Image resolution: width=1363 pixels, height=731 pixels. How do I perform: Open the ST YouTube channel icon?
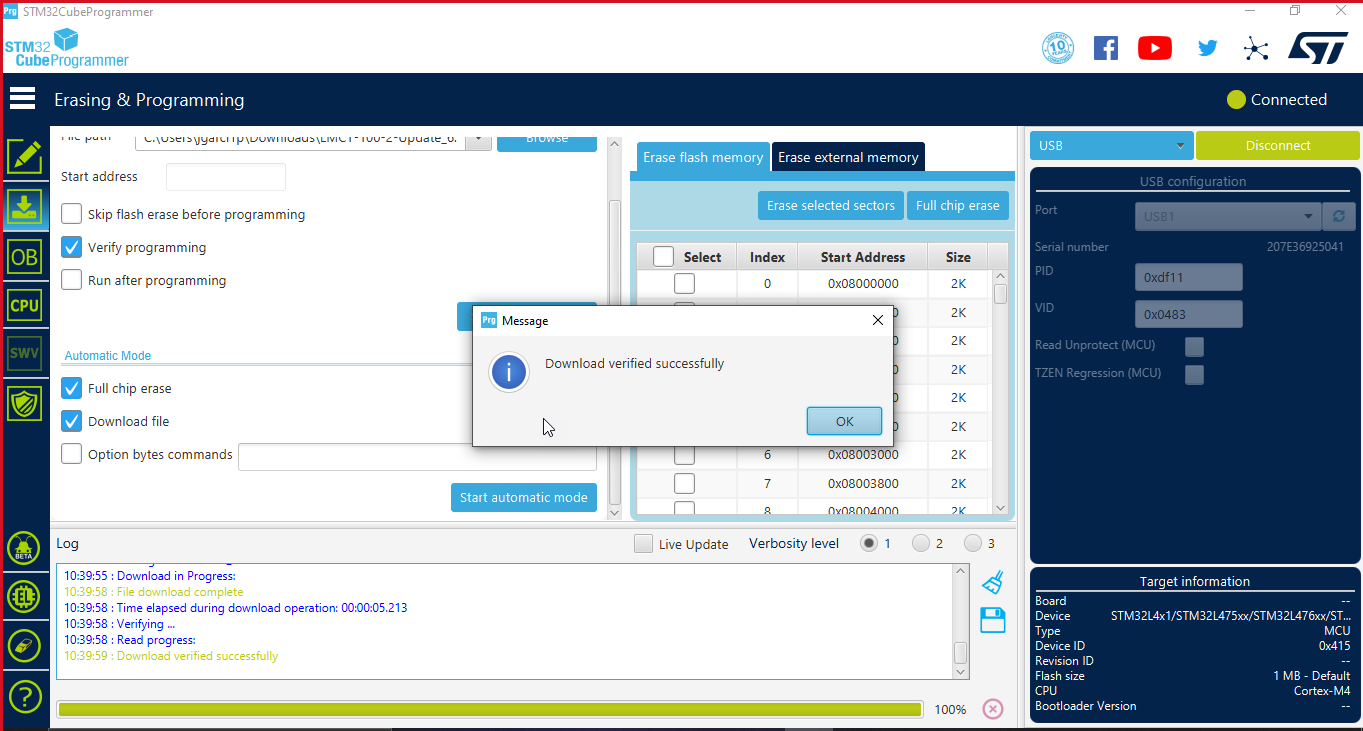[1155, 48]
